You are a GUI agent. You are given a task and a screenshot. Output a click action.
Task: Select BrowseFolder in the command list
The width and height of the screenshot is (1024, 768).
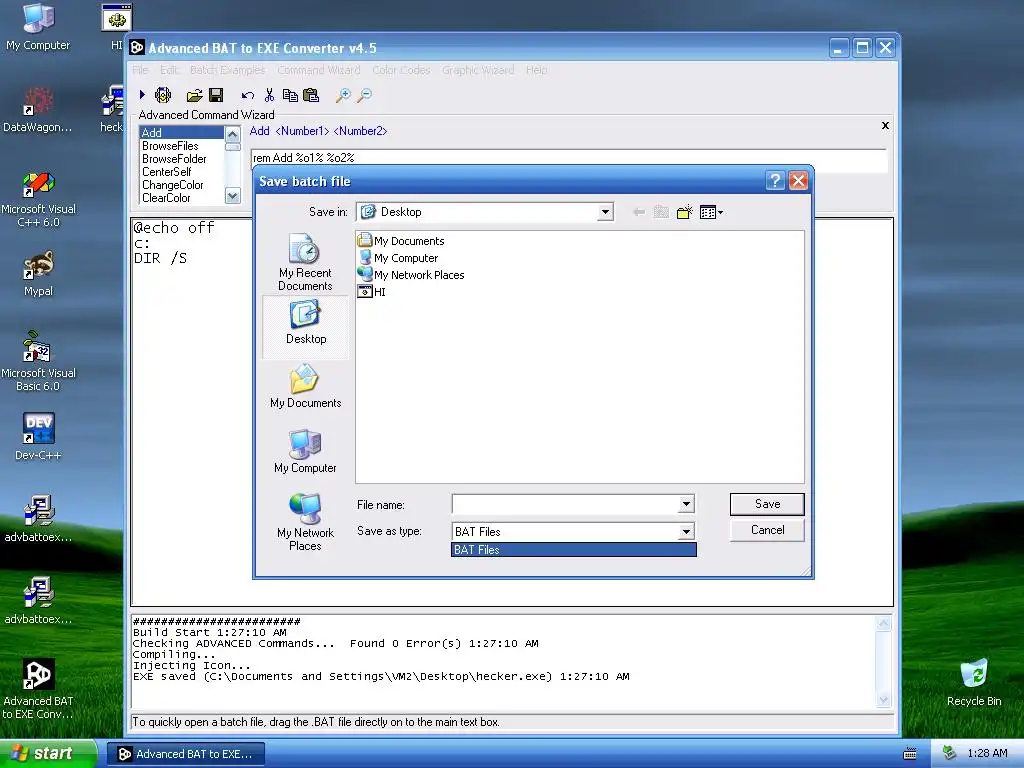182,159
